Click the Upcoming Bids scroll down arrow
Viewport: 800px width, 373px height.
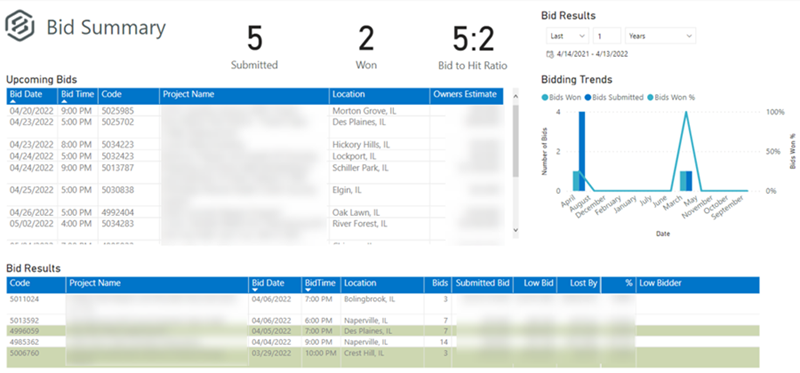(515, 230)
